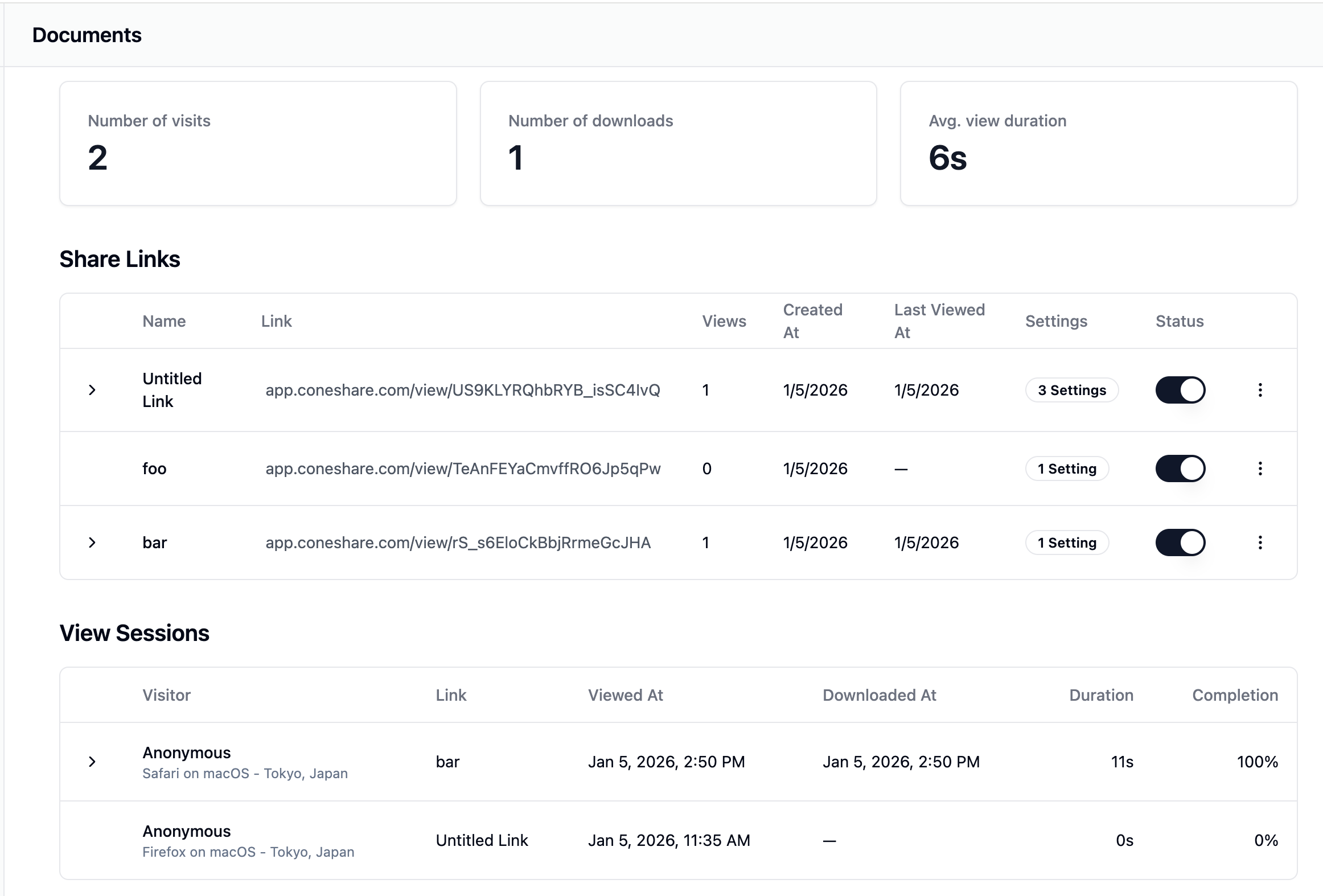The width and height of the screenshot is (1323, 896).
Task: Click the 1 Setting badge for bar
Action: (1066, 542)
